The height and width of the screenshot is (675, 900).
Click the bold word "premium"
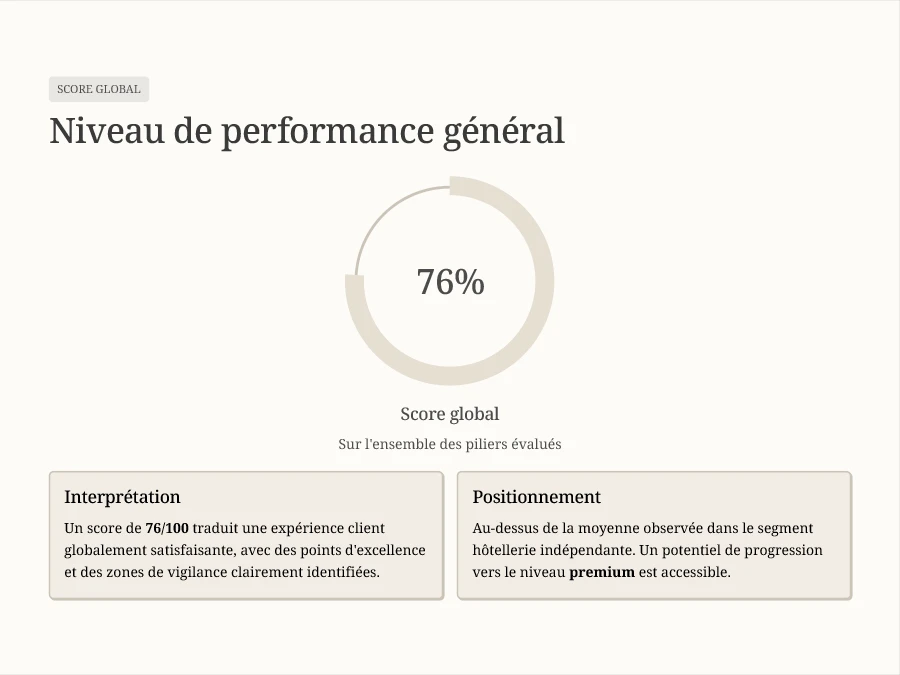[602, 573]
